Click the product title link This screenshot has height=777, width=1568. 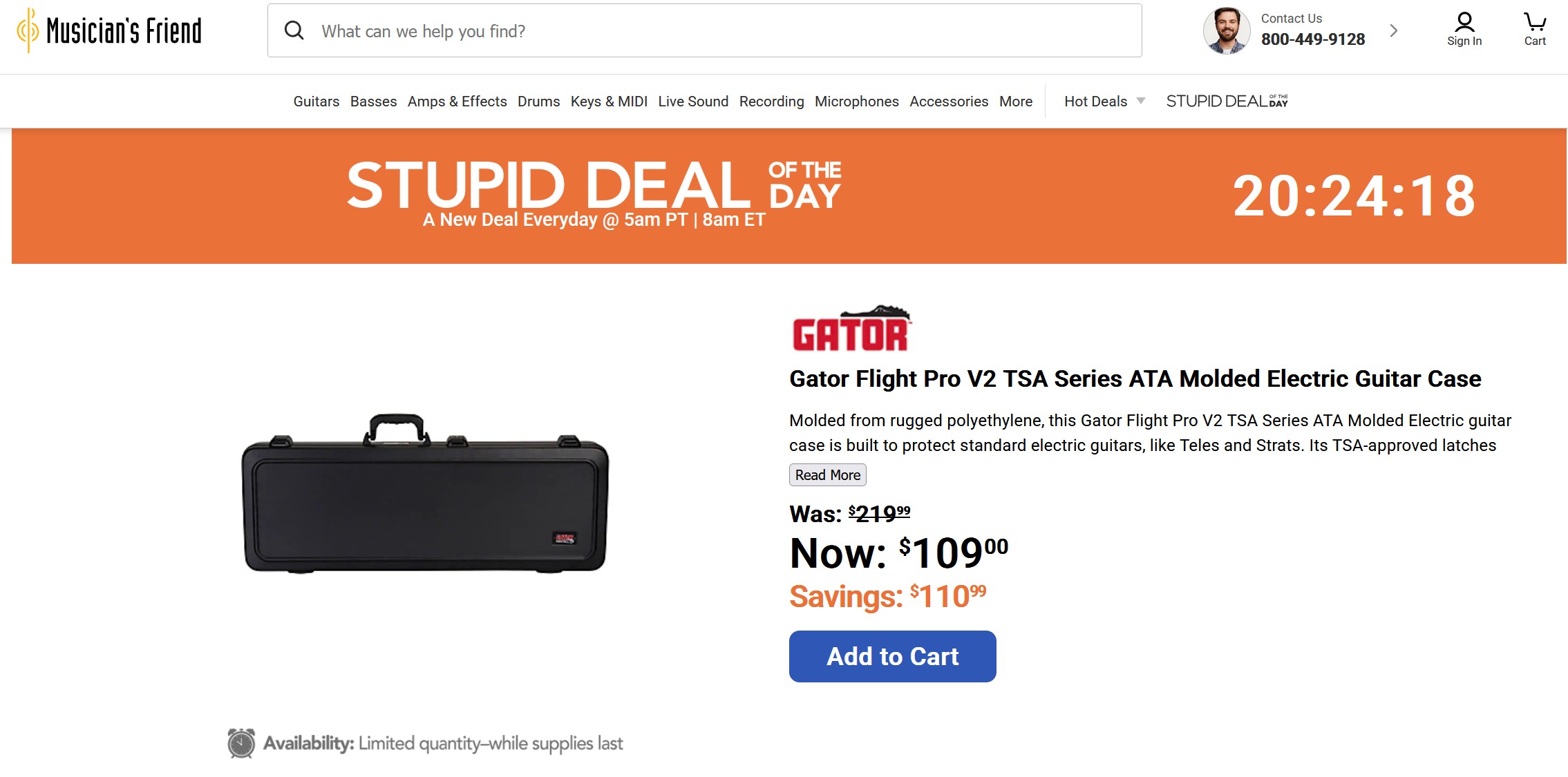(1135, 379)
